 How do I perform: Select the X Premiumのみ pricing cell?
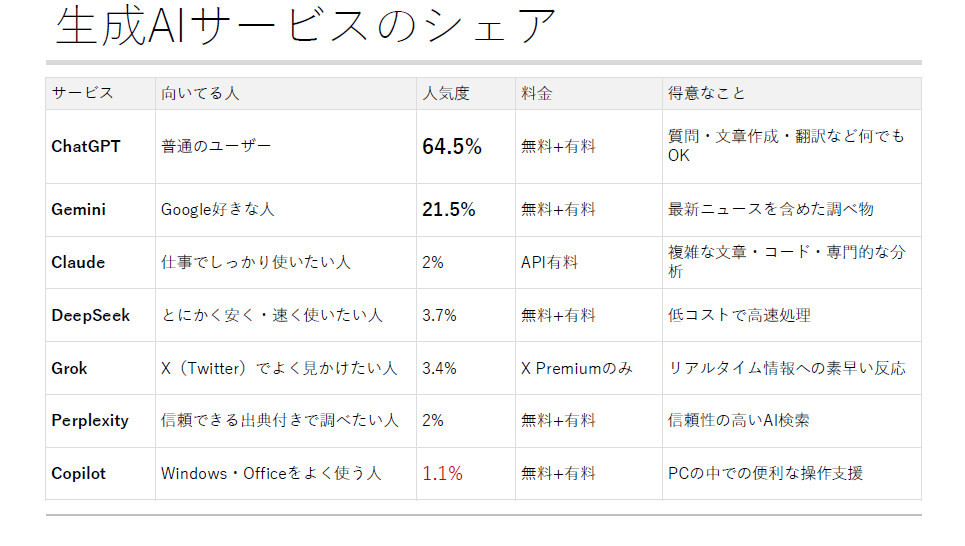click(x=576, y=368)
